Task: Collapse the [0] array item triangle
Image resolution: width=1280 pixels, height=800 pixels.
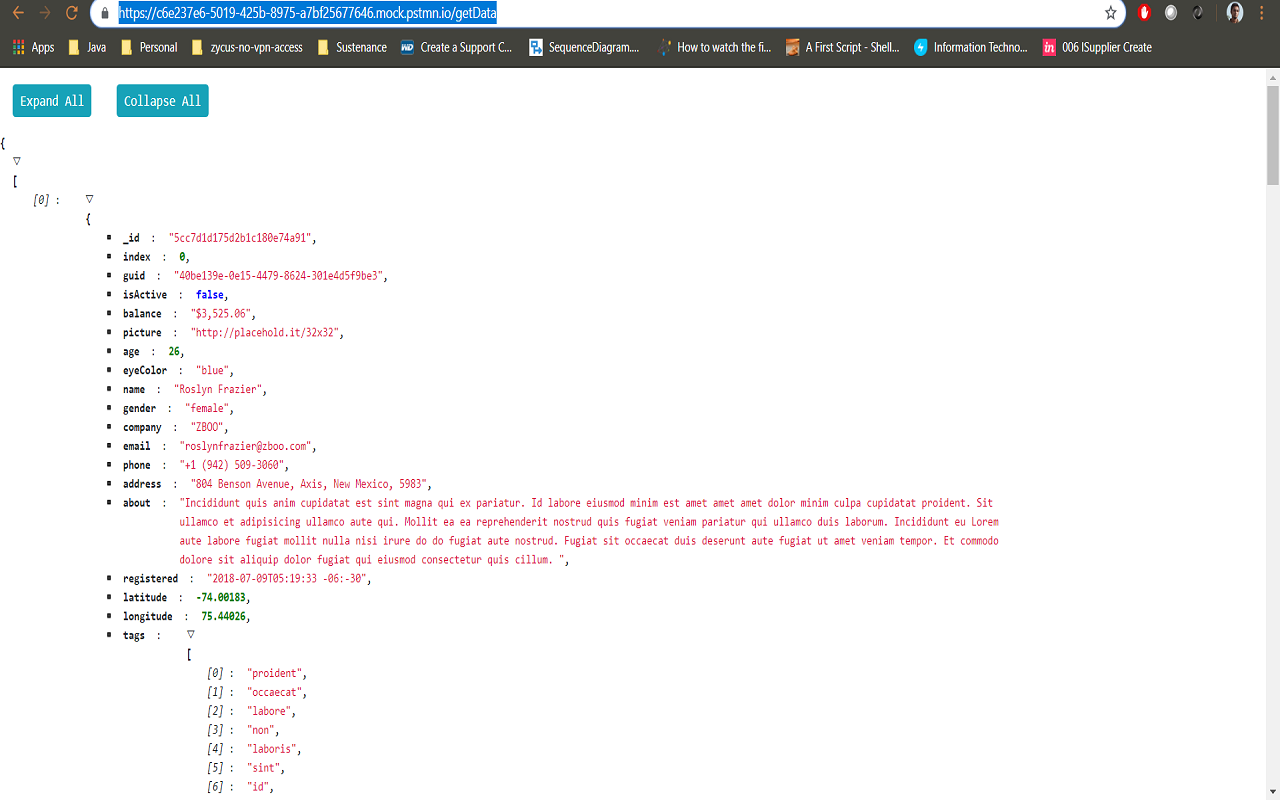Action: (90, 199)
